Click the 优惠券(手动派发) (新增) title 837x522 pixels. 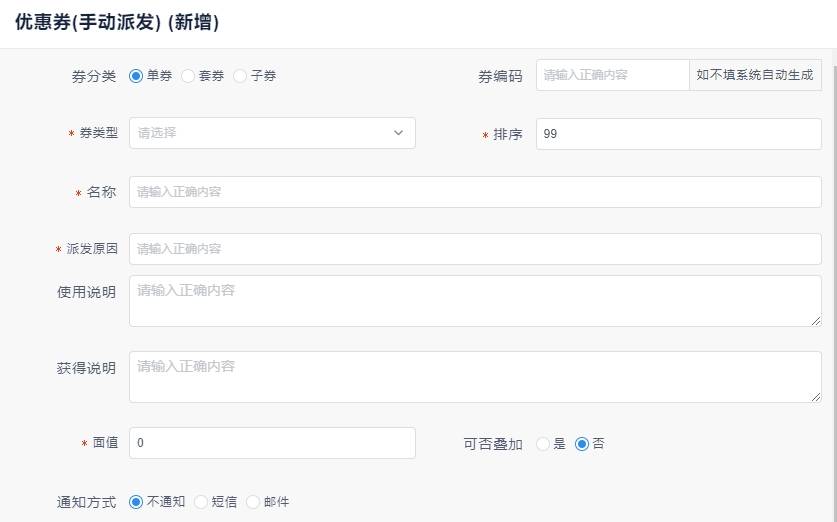(117, 22)
